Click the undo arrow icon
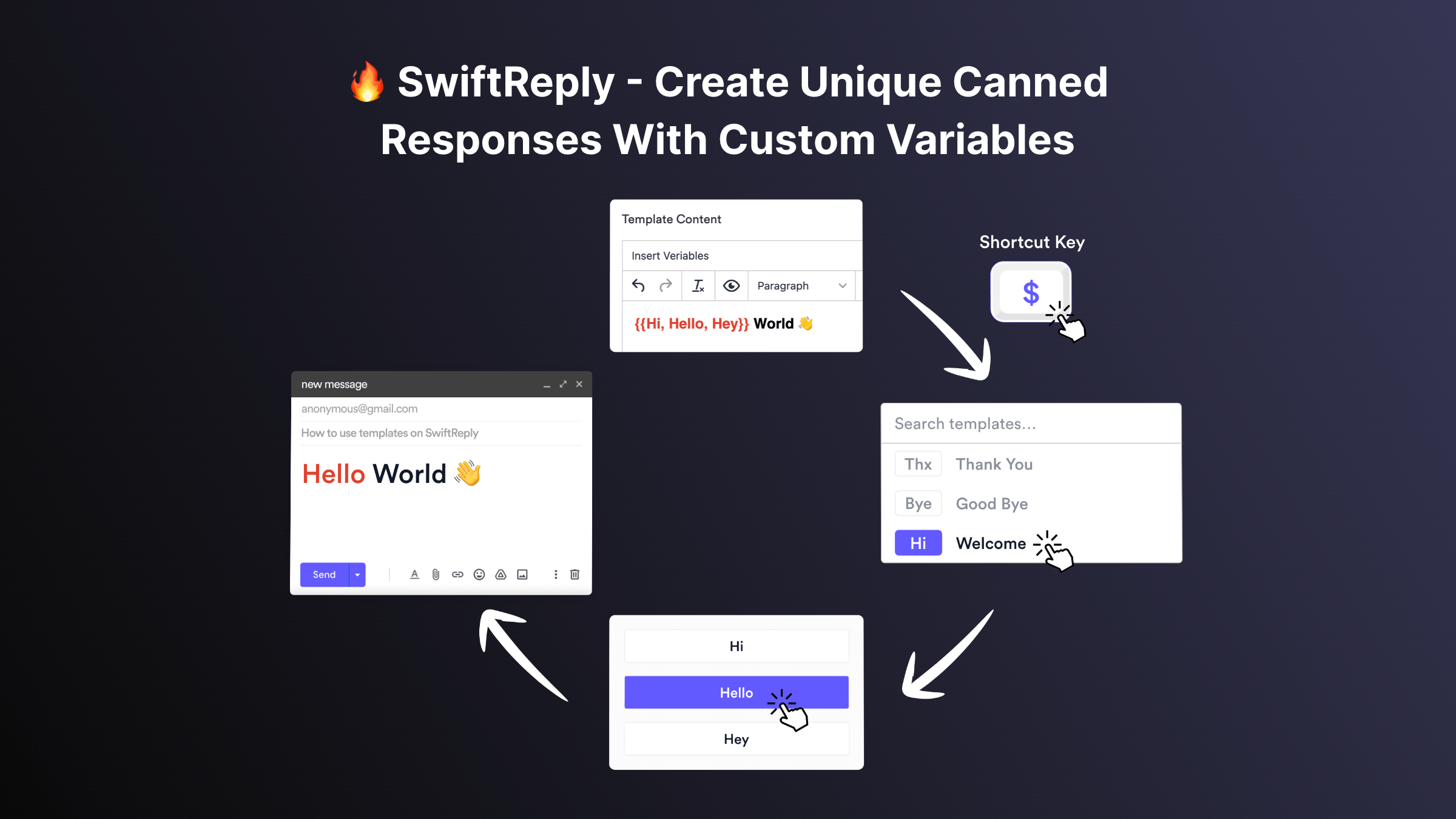This screenshot has height=819, width=1456. pos(638,286)
